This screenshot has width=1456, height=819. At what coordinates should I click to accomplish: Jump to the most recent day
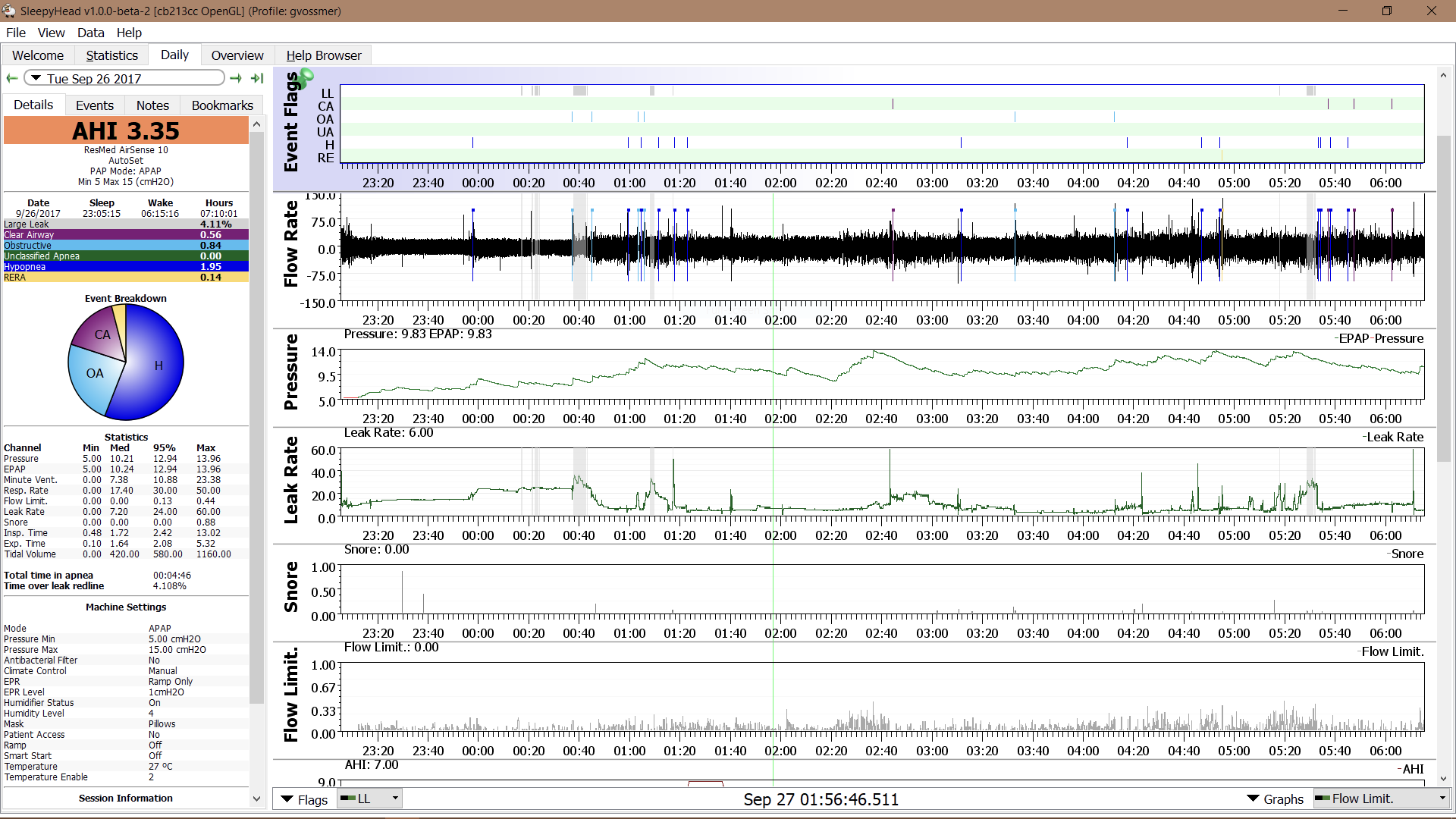tap(257, 78)
